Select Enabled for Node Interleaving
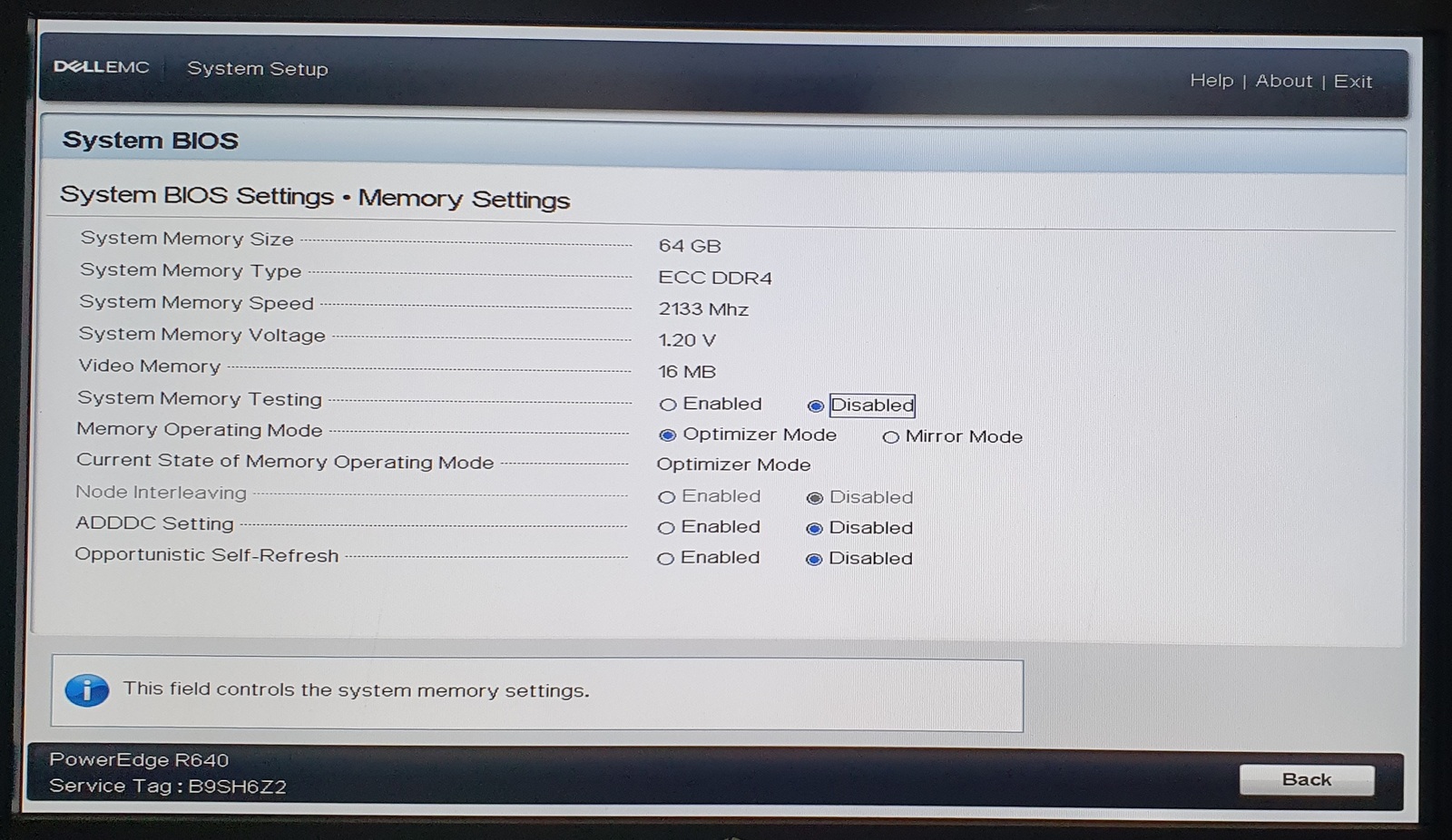The height and width of the screenshot is (840, 1452). (x=667, y=497)
